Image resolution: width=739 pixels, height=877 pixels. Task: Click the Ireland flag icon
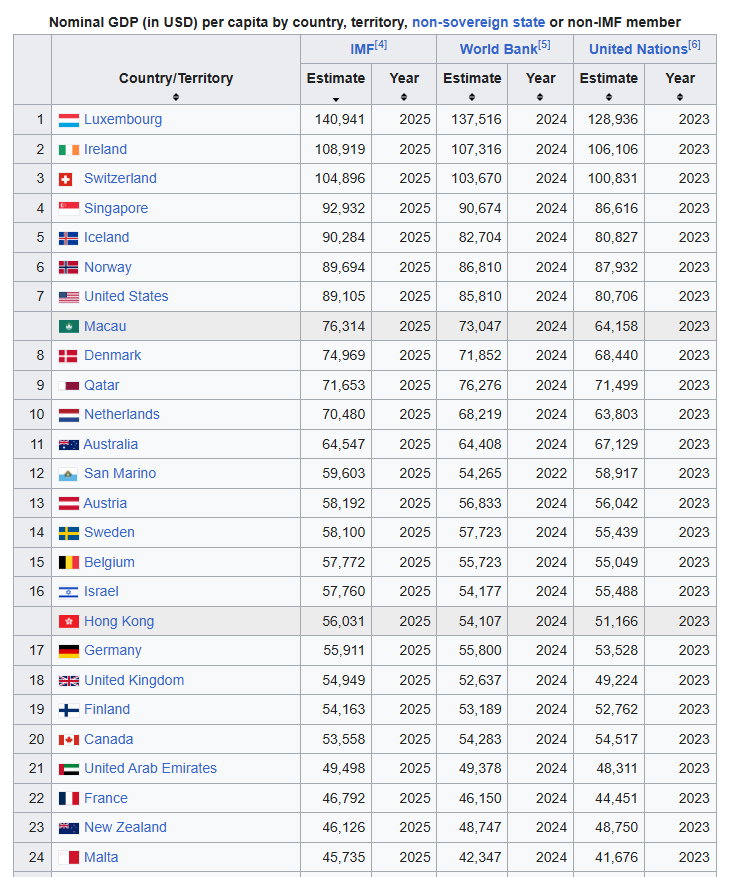pyautogui.click(x=69, y=150)
